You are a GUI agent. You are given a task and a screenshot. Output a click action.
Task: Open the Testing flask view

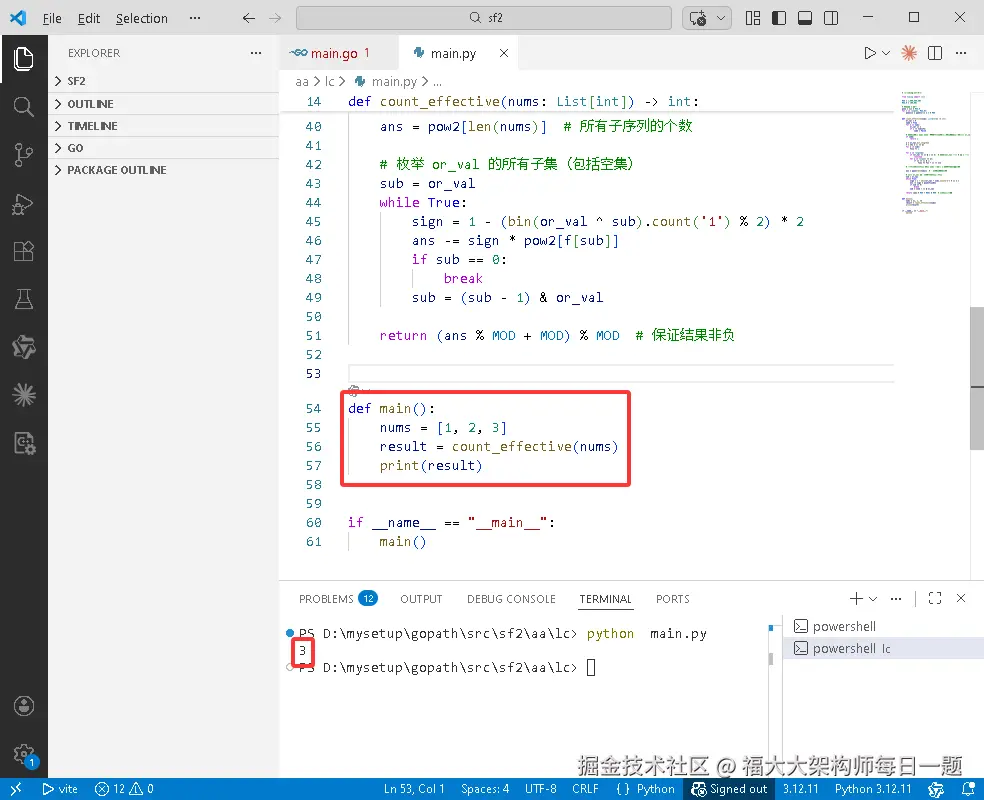(23, 299)
